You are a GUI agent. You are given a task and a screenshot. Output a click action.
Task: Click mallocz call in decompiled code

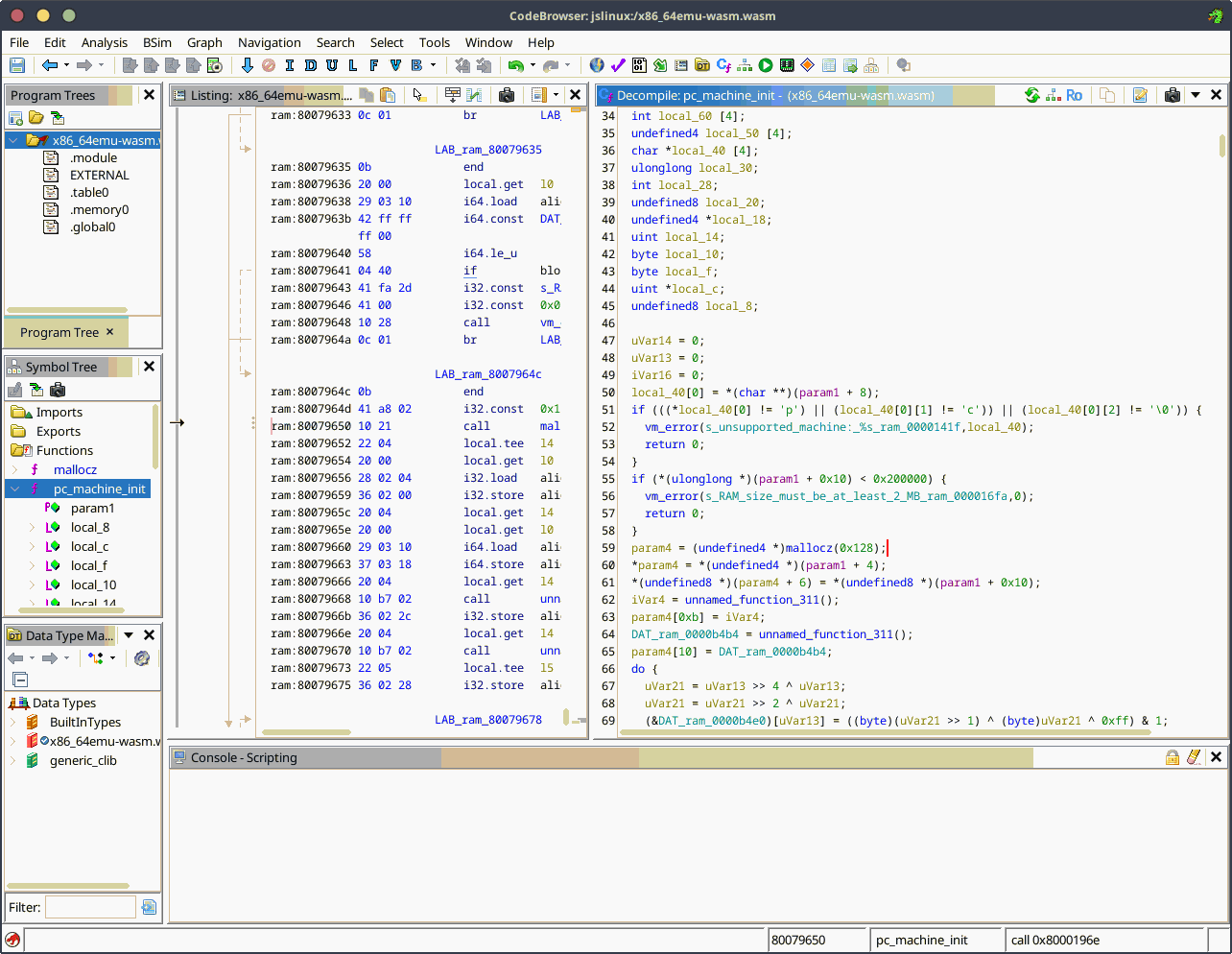point(810,548)
